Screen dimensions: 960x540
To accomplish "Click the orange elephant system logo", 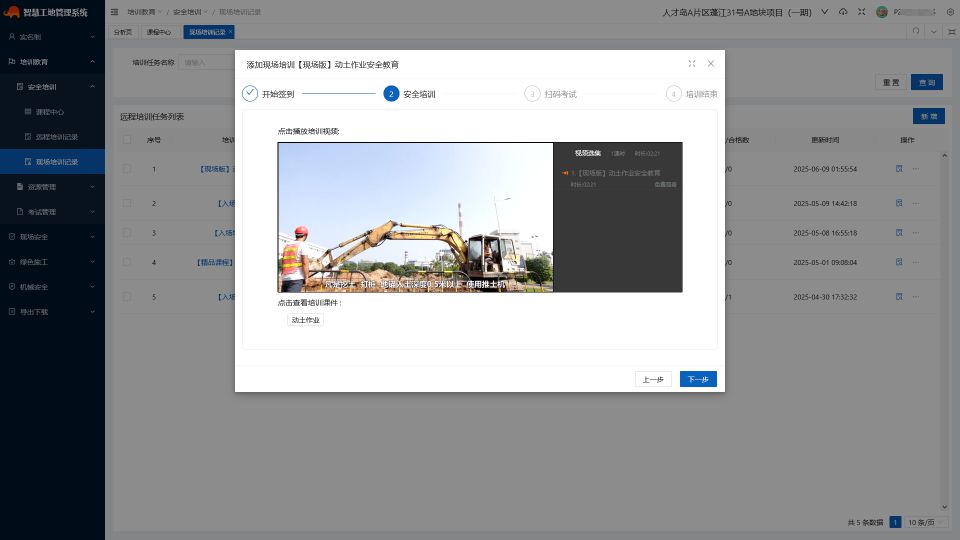I will (12, 12).
